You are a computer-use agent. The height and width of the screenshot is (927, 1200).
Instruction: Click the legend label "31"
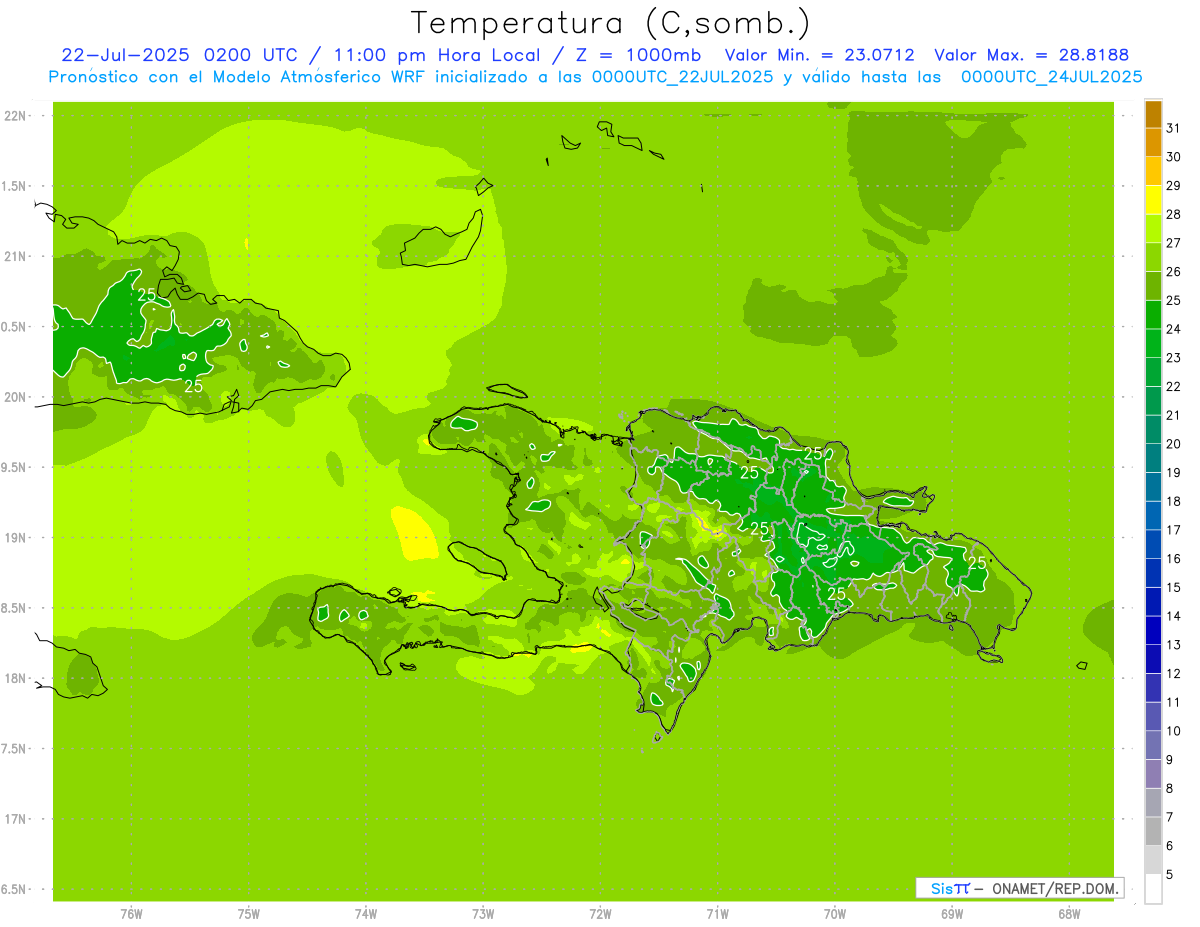(x=1173, y=128)
